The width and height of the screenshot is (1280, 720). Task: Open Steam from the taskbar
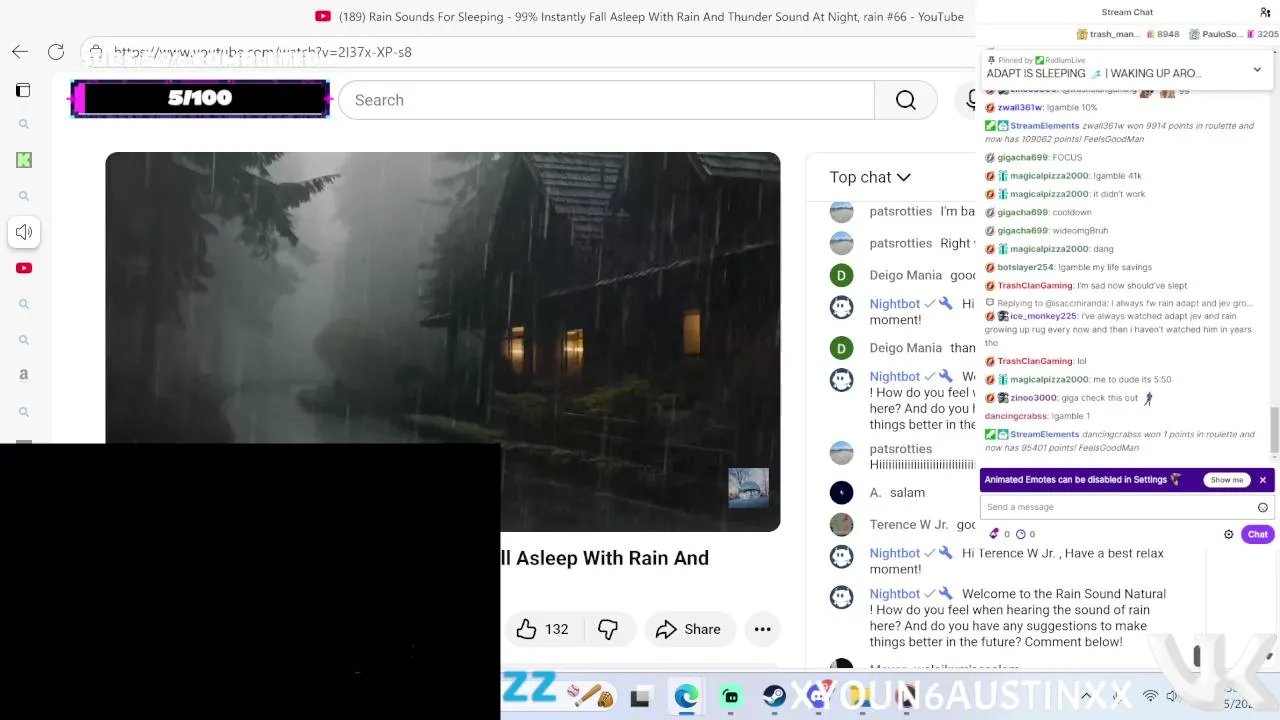775,697
